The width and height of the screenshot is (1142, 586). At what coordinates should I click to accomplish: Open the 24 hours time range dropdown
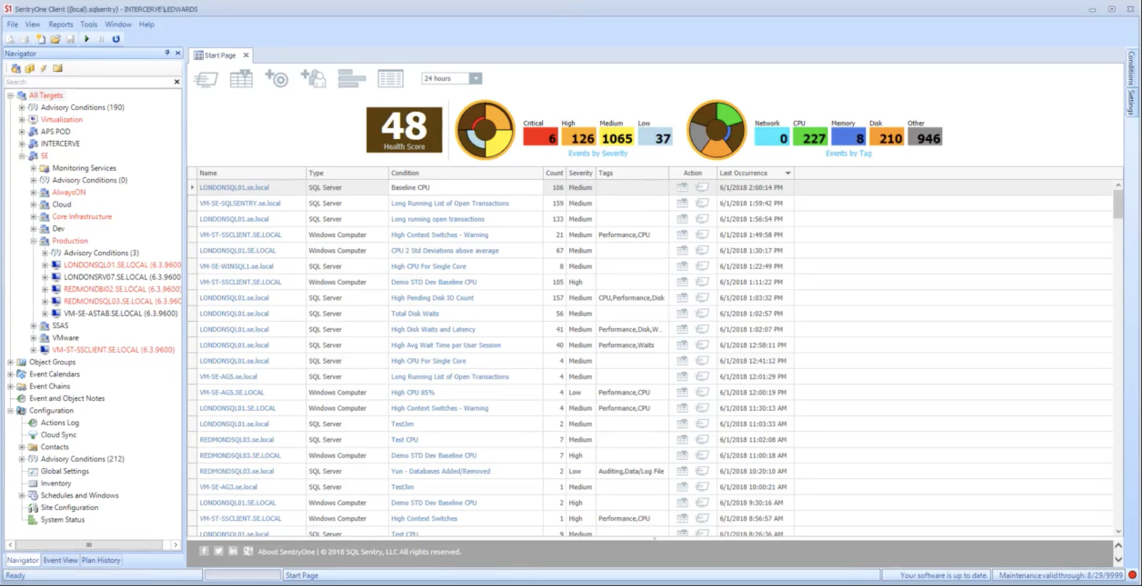click(x=476, y=78)
